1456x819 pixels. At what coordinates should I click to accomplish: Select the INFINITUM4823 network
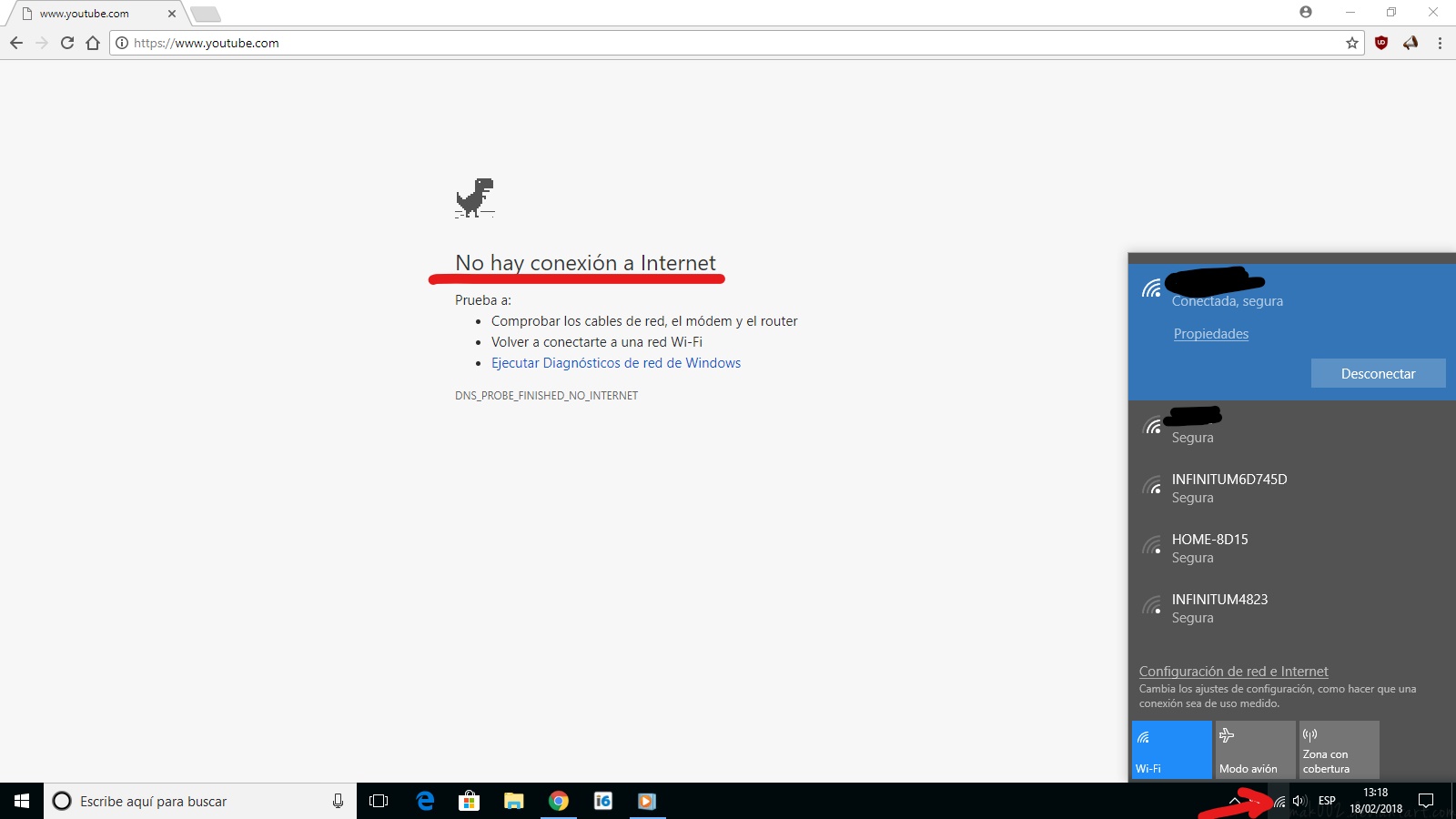(x=1292, y=609)
